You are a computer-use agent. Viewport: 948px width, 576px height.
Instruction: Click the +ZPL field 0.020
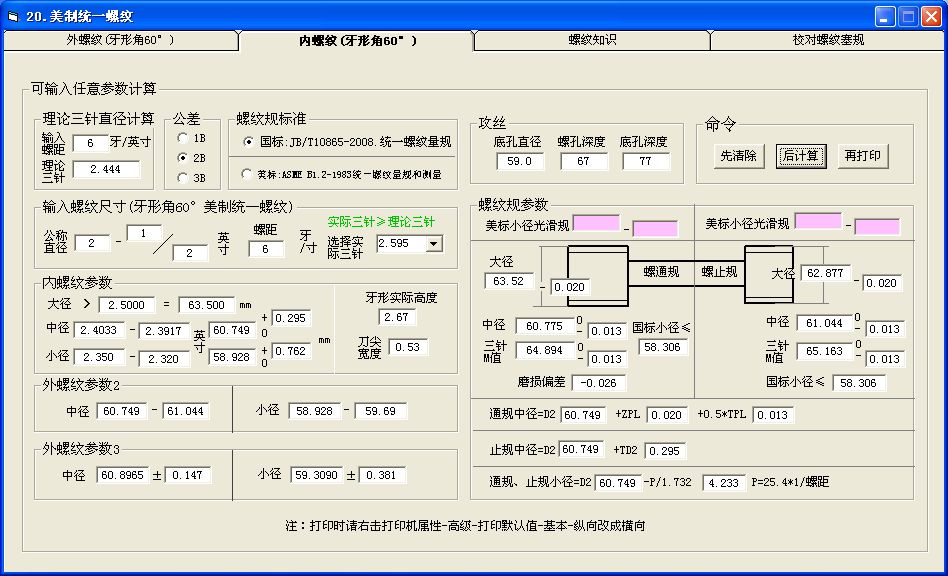pyautogui.click(x=665, y=415)
